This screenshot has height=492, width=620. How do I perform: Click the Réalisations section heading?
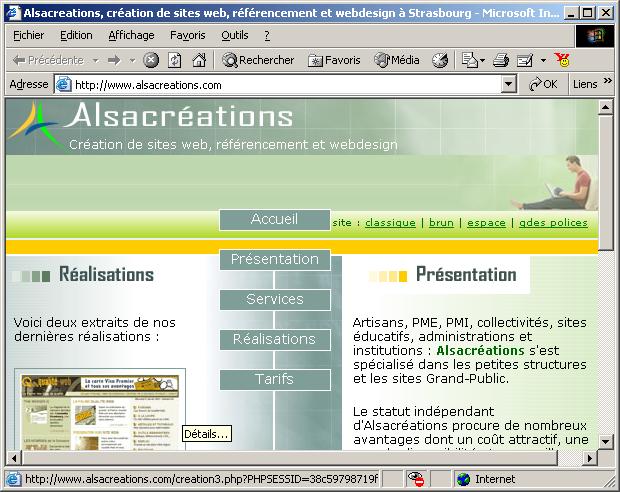tap(106, 274)
